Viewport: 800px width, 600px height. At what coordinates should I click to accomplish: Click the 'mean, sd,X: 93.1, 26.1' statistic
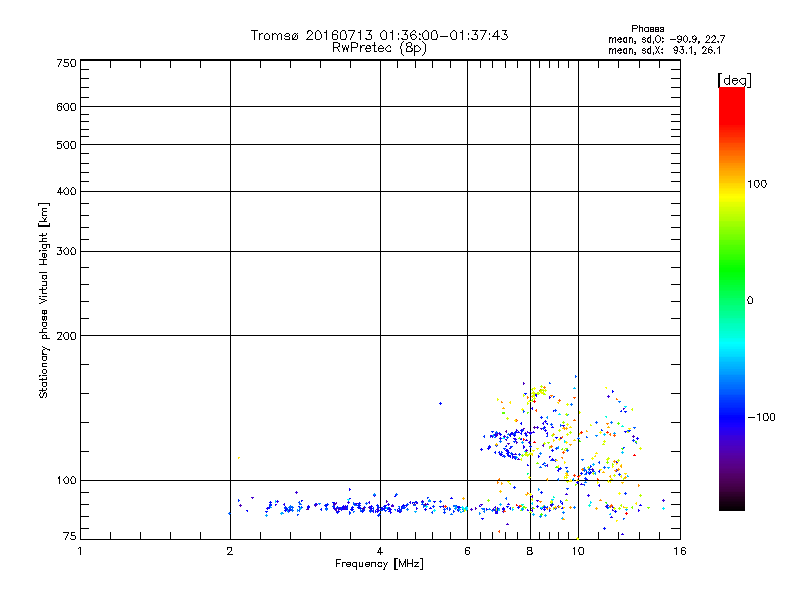(x=665, y=50)
